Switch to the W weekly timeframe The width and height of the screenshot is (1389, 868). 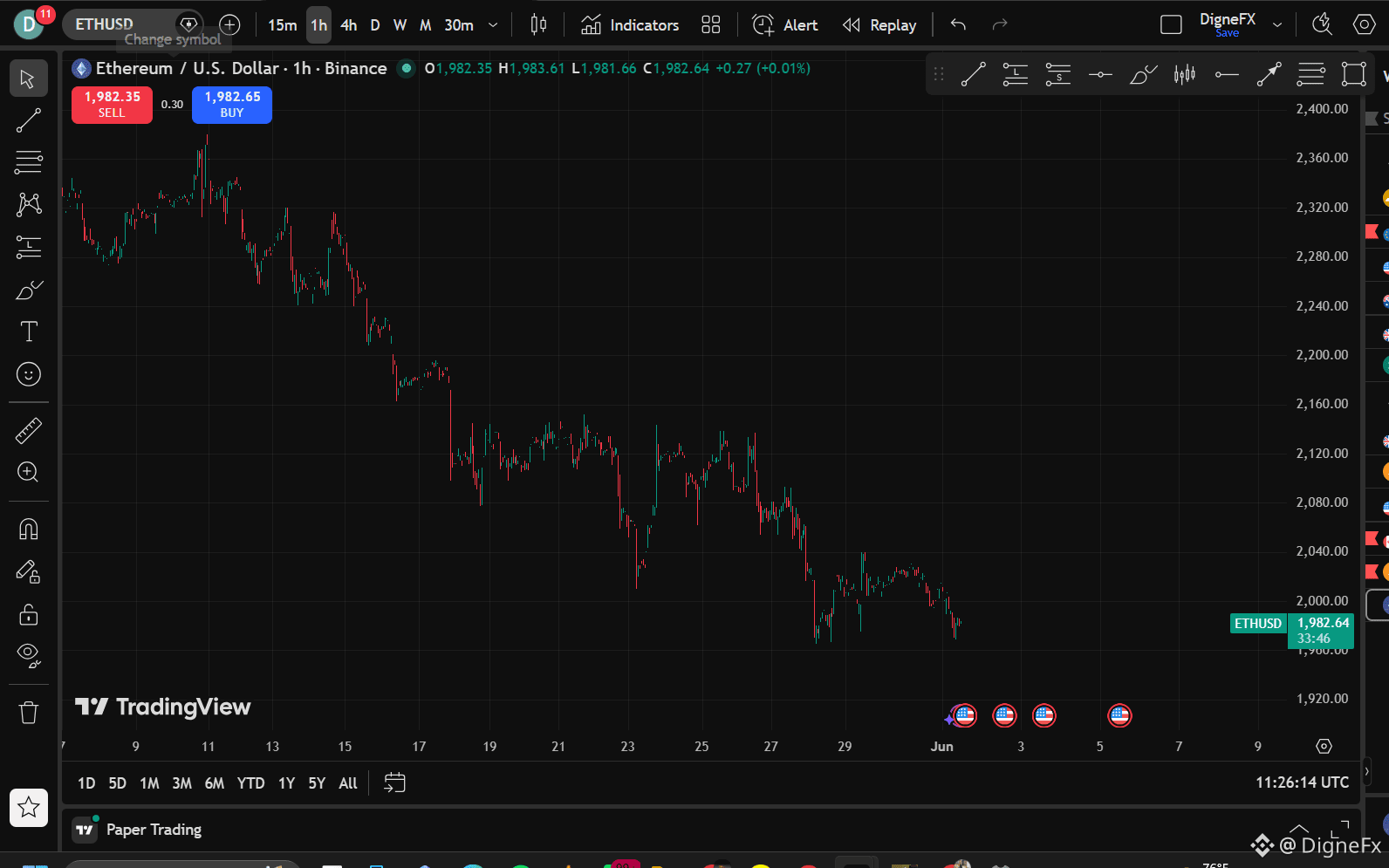[x=400, y=25]
